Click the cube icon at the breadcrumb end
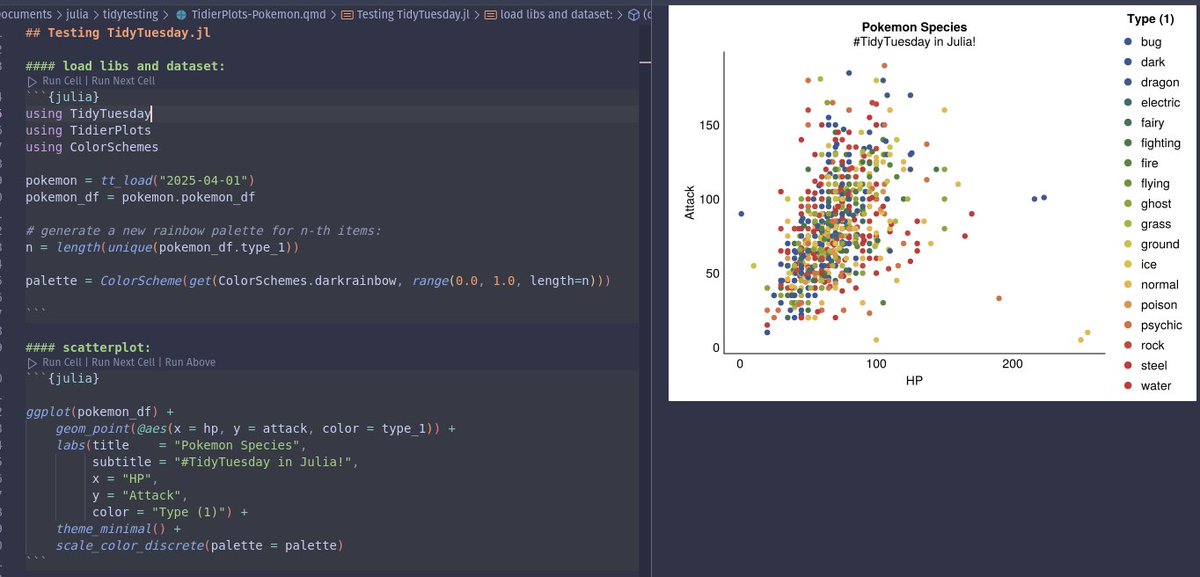The height and width of the screenshot is (577, 1200). point(633,15)
